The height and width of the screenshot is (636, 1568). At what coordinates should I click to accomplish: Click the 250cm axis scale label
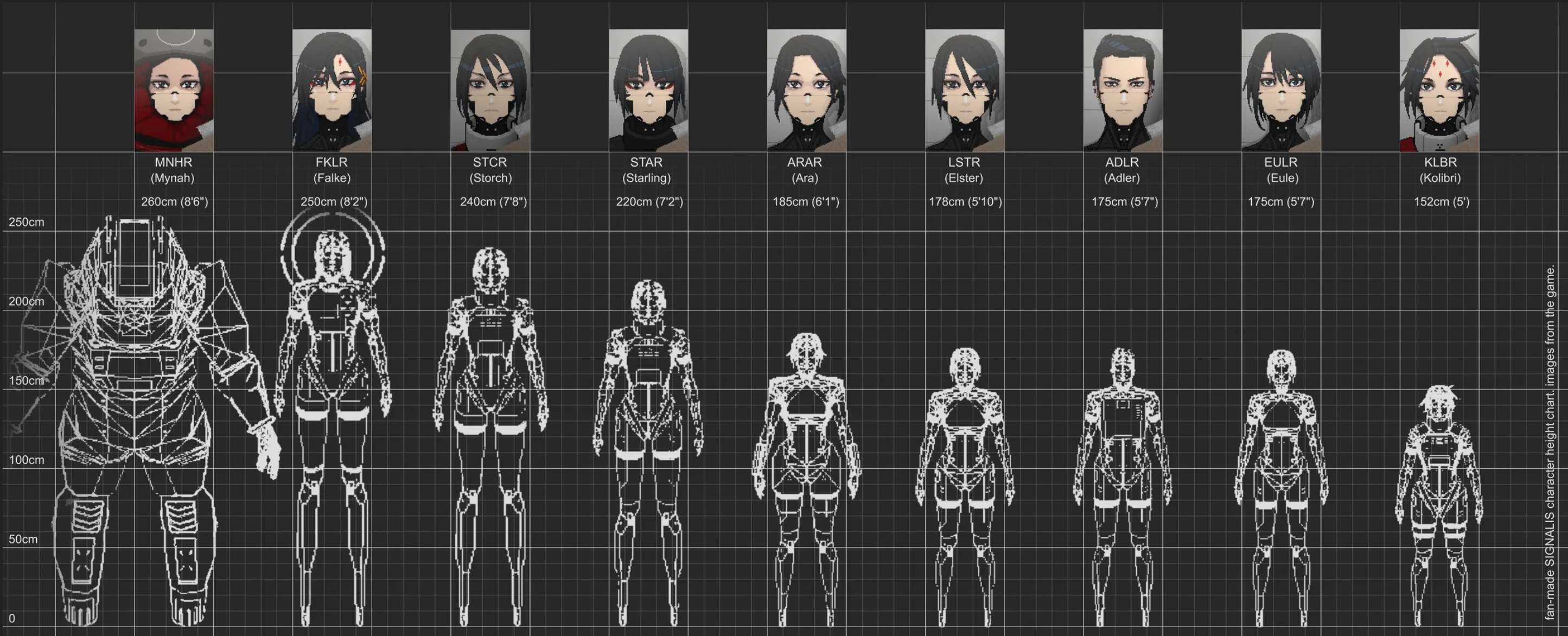(x=26, y=222)
